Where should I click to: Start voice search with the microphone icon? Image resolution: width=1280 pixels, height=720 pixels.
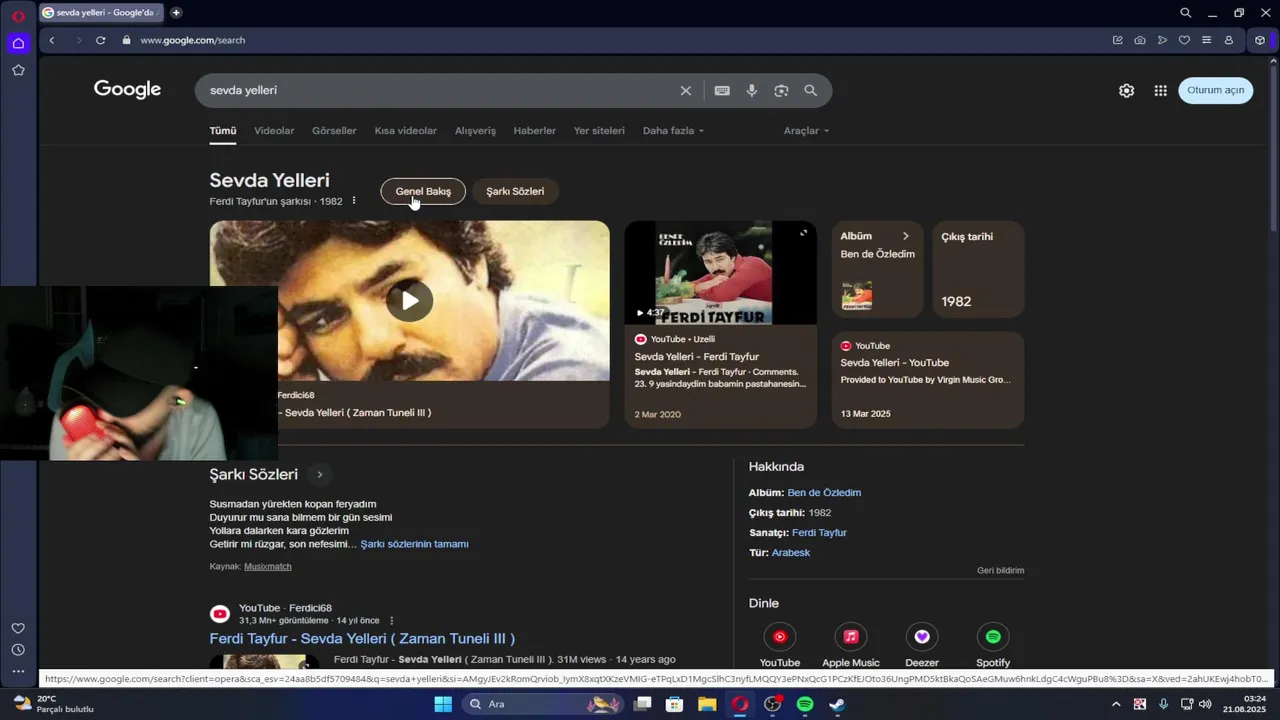[x=752, y=90]
